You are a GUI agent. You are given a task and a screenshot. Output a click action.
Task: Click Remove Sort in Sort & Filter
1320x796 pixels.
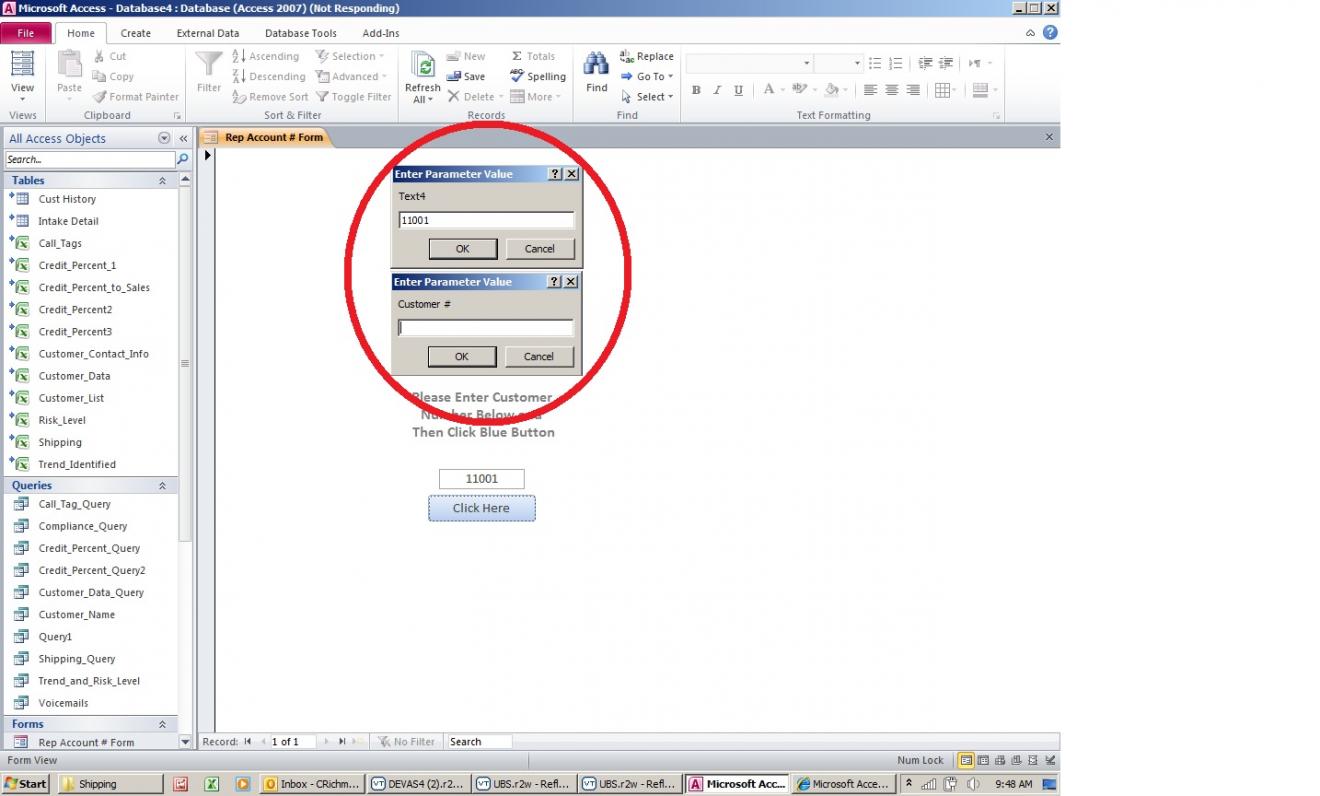[270, 97]
